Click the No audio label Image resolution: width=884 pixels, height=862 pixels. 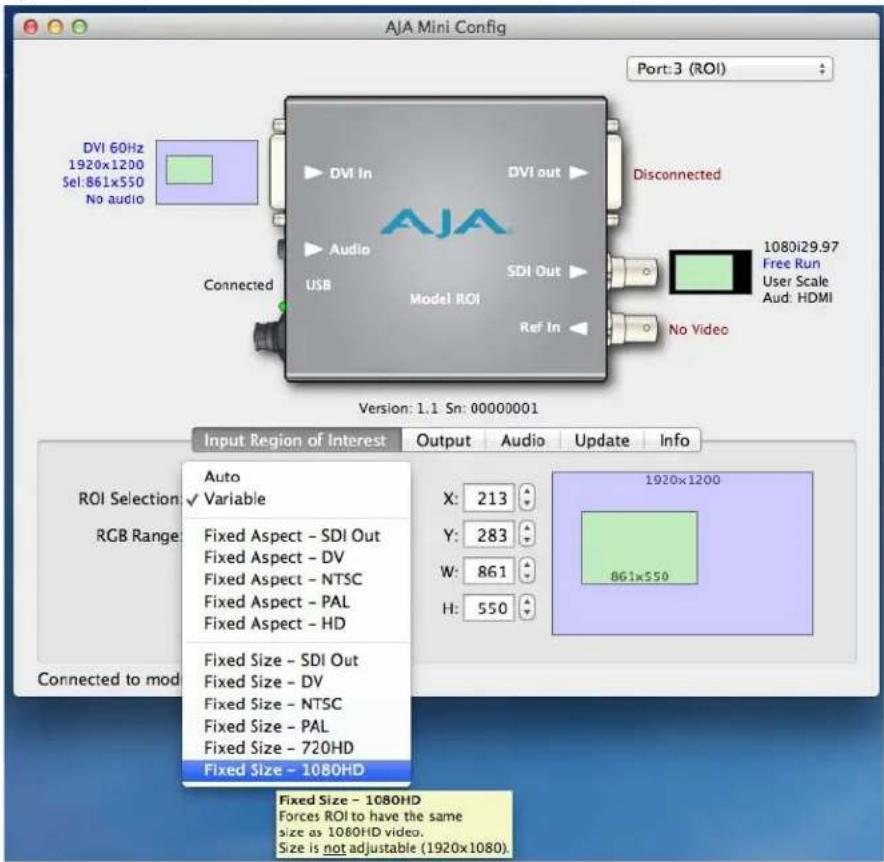115,199
